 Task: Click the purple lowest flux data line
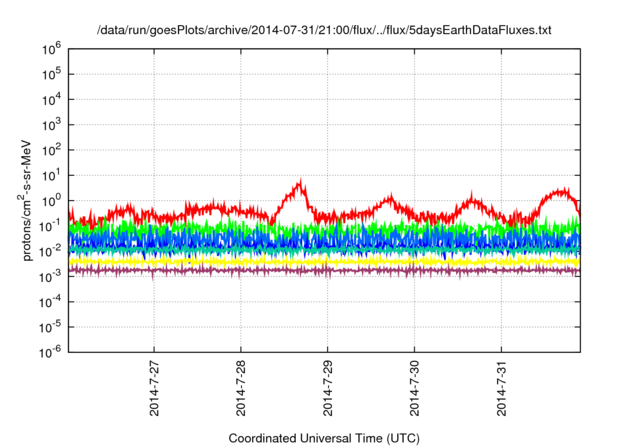click(324, 271)
